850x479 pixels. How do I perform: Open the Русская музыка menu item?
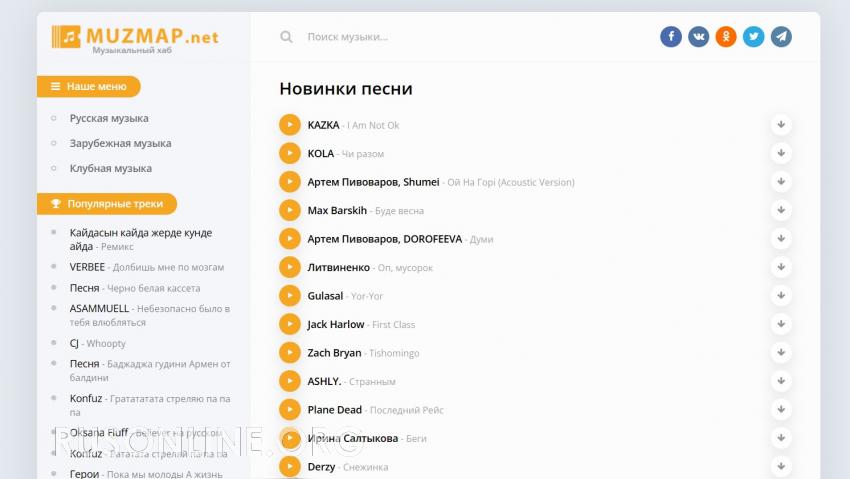coord(109,118)
